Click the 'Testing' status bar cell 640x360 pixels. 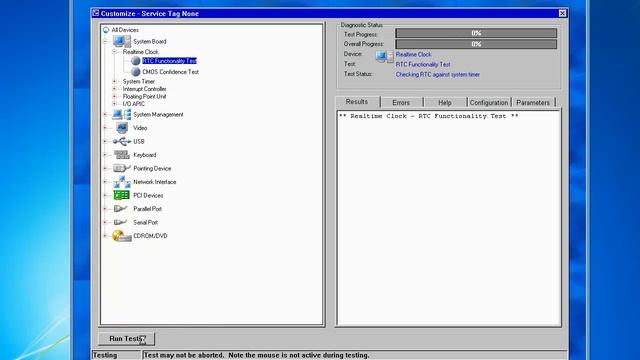[x=117, y=355]
